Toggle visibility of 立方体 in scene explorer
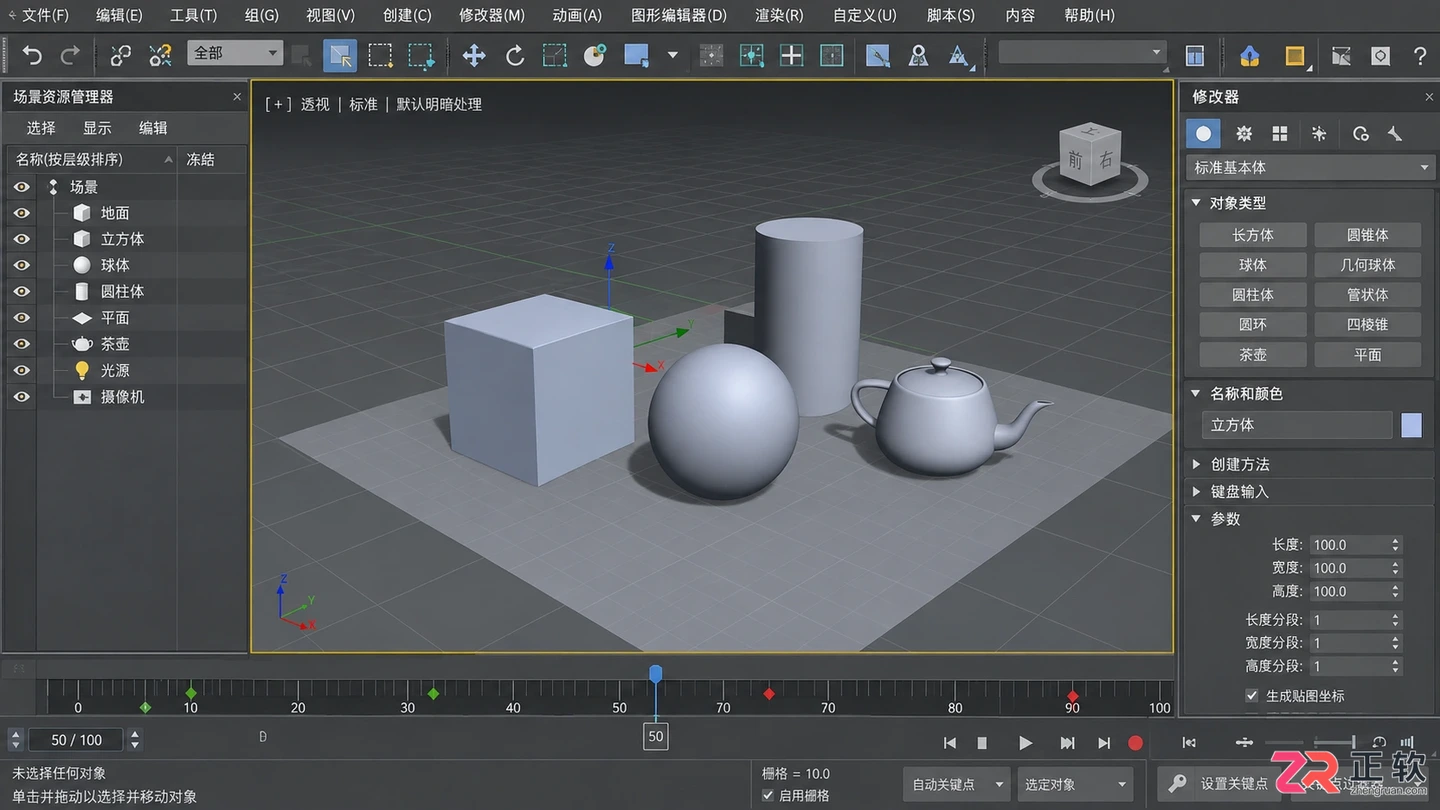 point(21,239)
